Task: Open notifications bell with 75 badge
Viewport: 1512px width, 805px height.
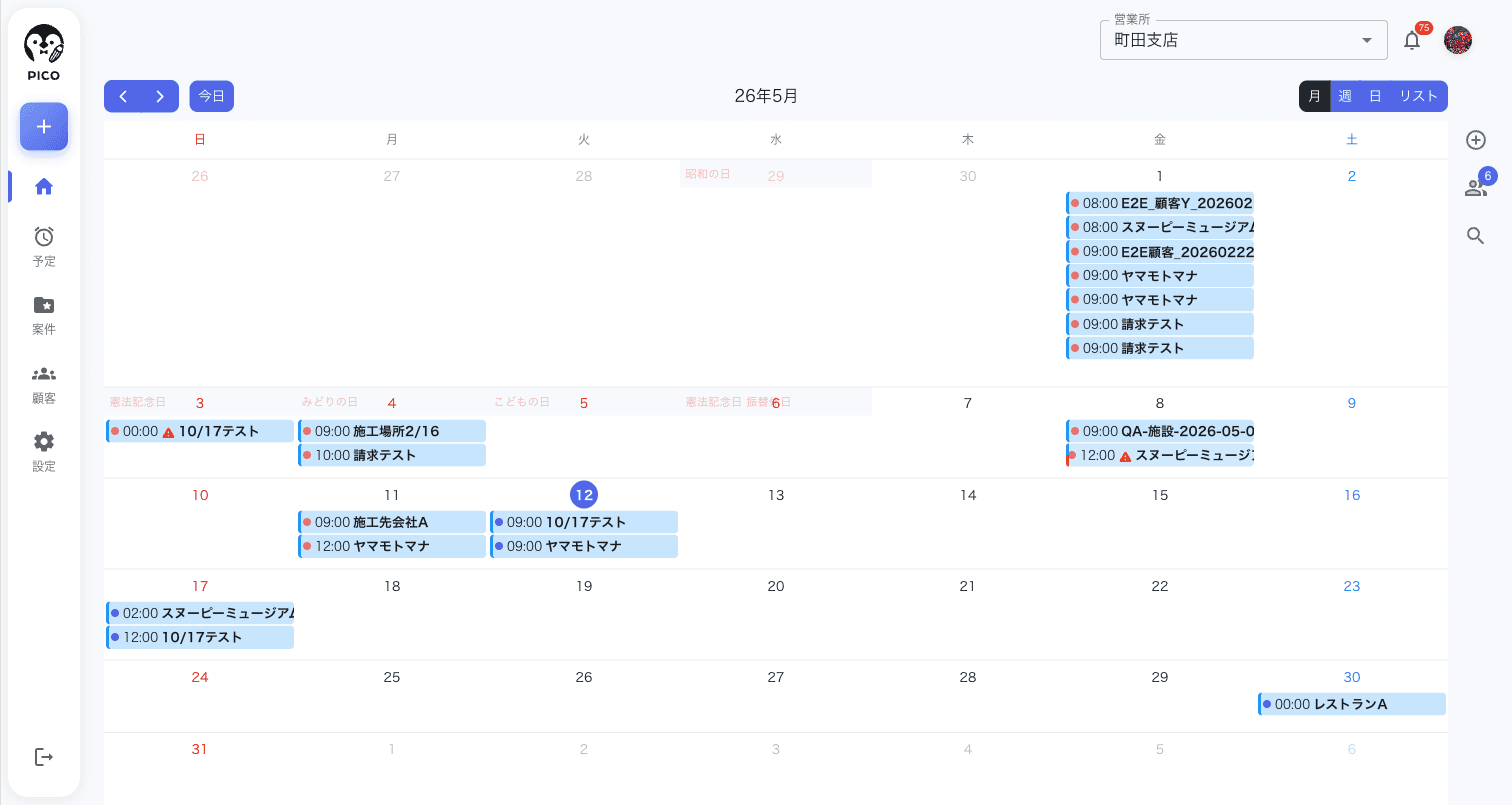Action: (x=1412, y=40)
